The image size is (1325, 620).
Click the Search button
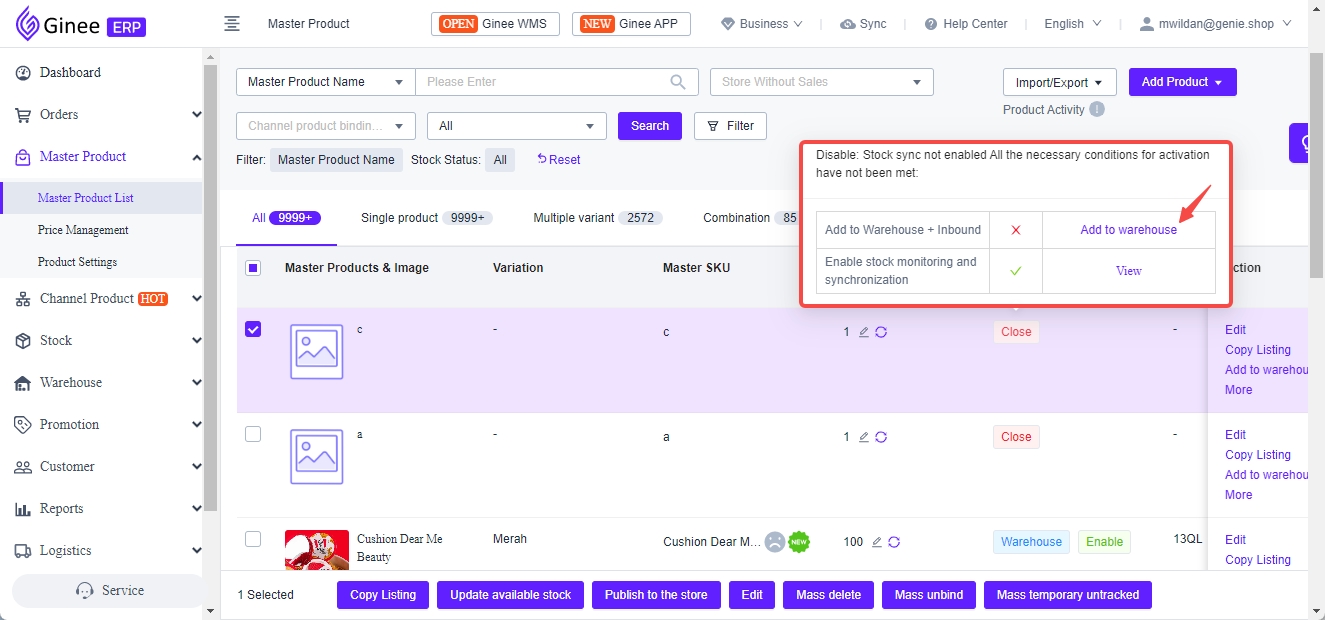pos(650,126)
